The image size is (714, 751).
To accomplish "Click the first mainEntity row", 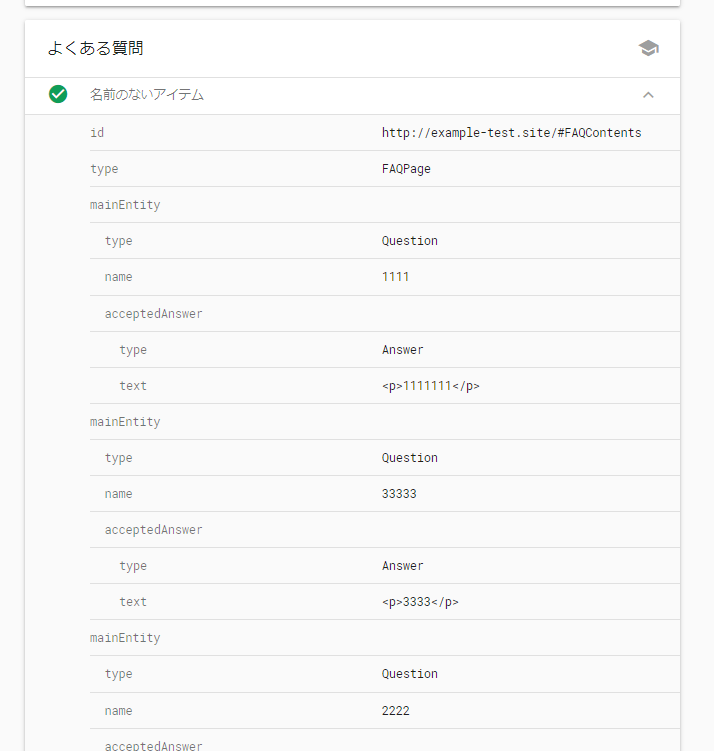I will click(x=385, y=205).
